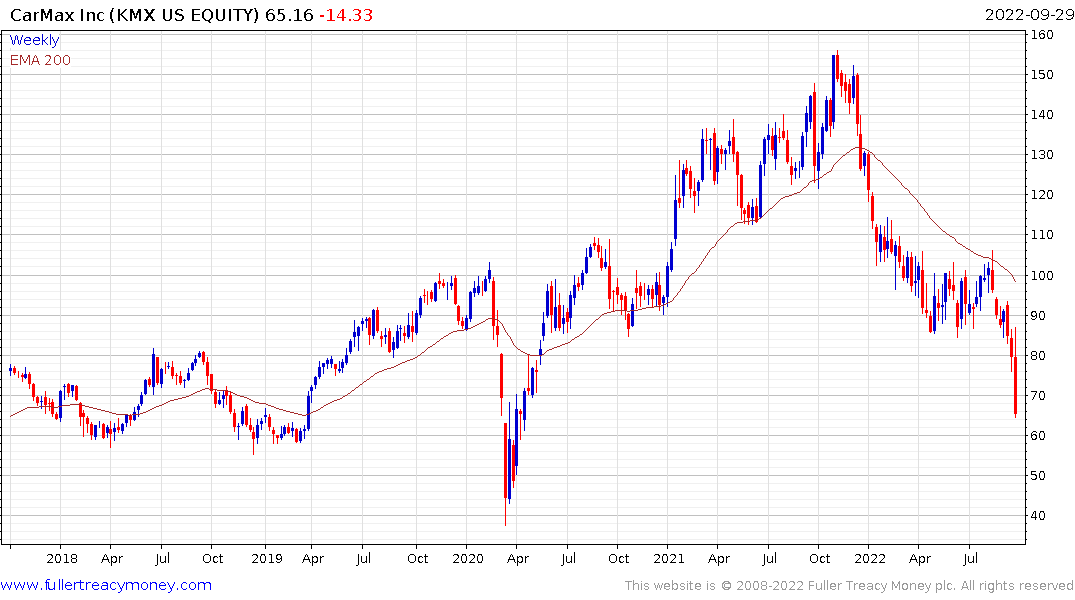1075x600 pixels.
Task: Click the 'Apr' label after 2020
Action: click(x=518, y=559)
